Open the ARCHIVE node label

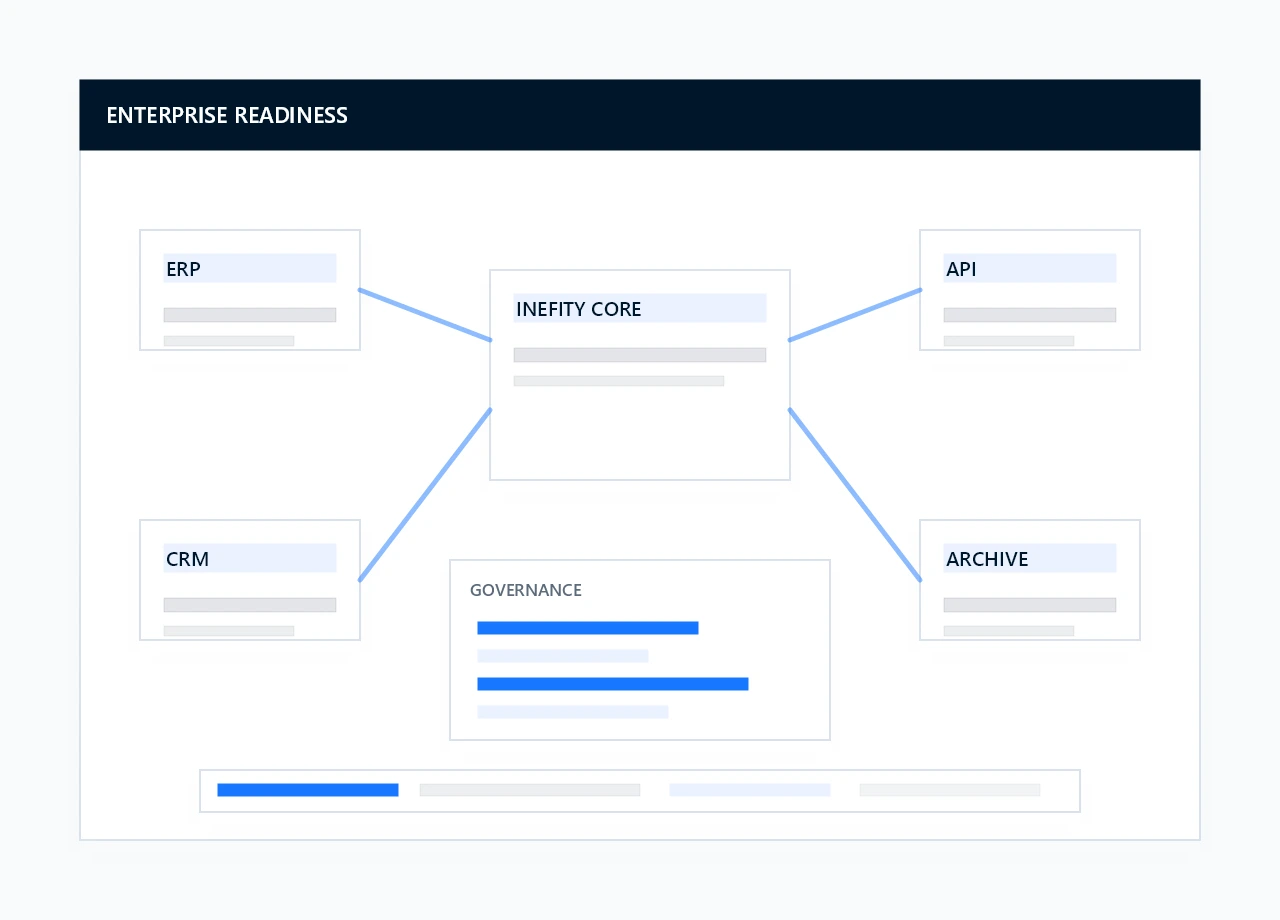point(987,559)
